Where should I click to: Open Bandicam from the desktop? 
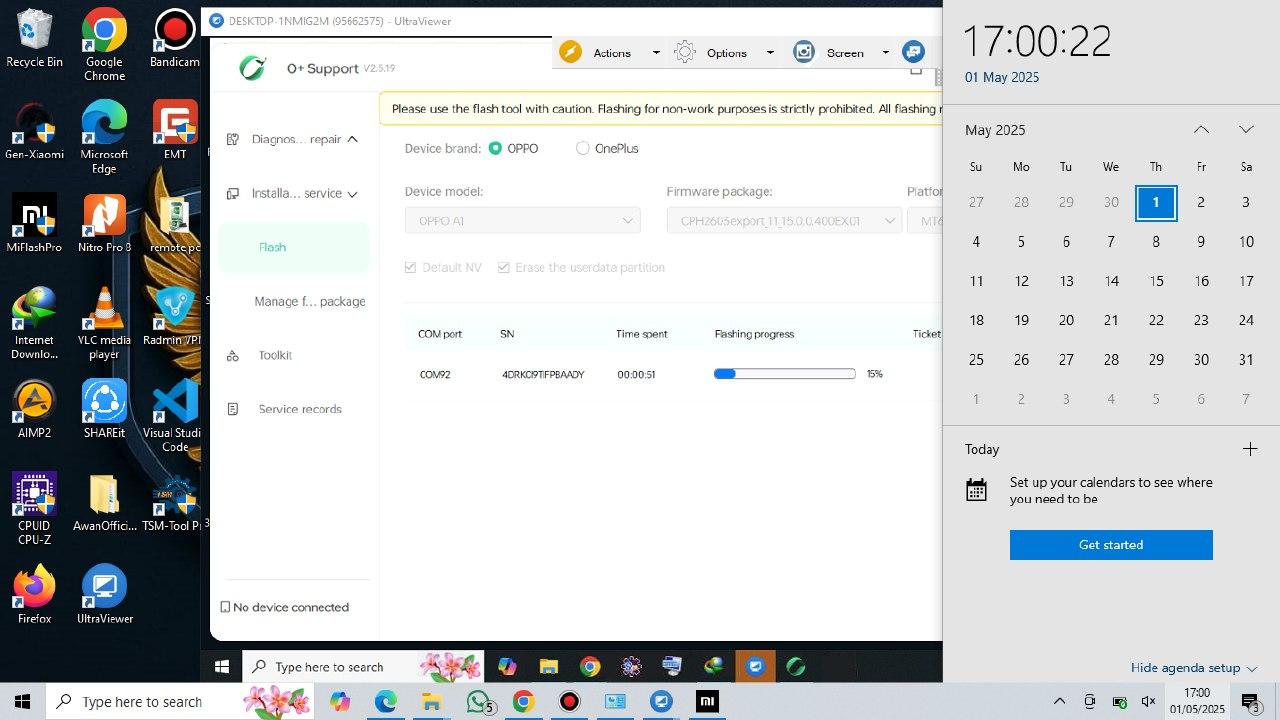[x=175, y=38]
